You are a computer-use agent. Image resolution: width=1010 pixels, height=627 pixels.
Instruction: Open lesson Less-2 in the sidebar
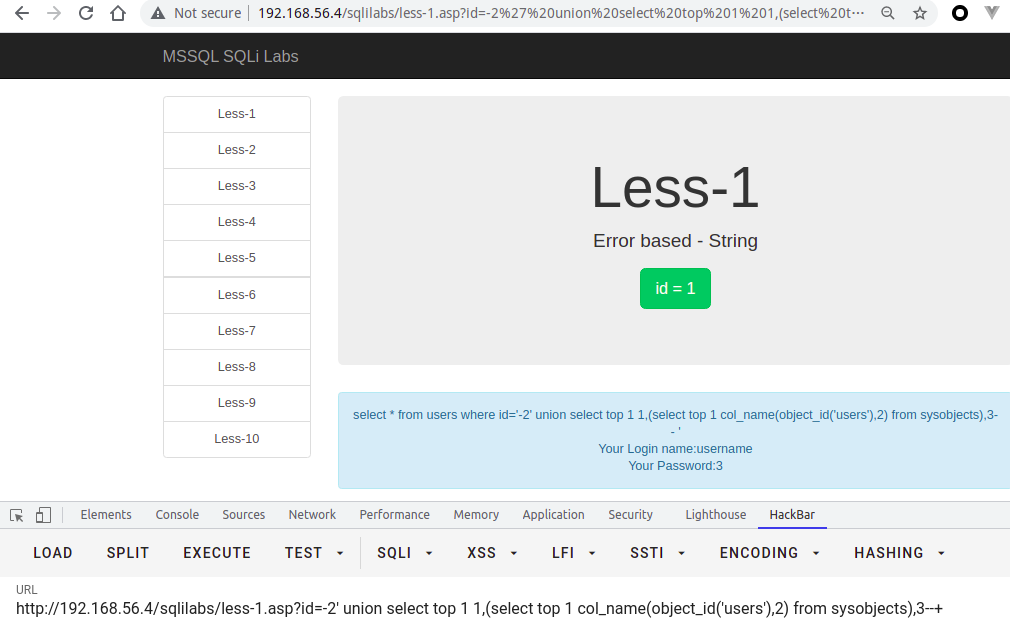point(237,150)
